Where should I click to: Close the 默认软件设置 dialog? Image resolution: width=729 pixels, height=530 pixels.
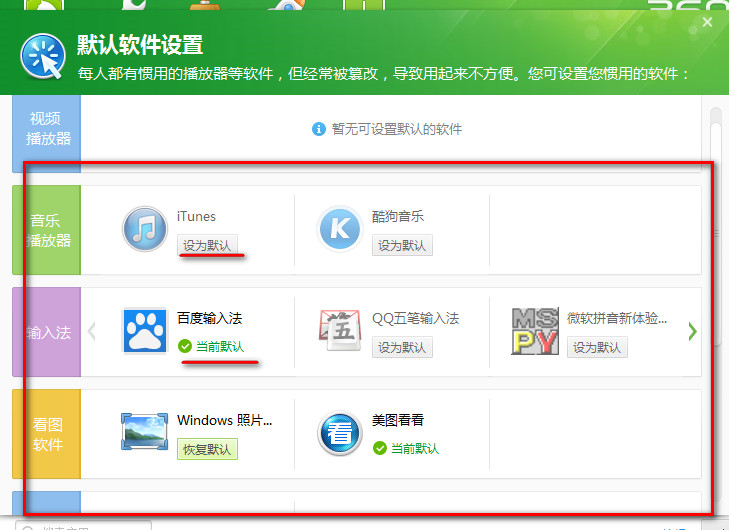(x=707, y=22)
